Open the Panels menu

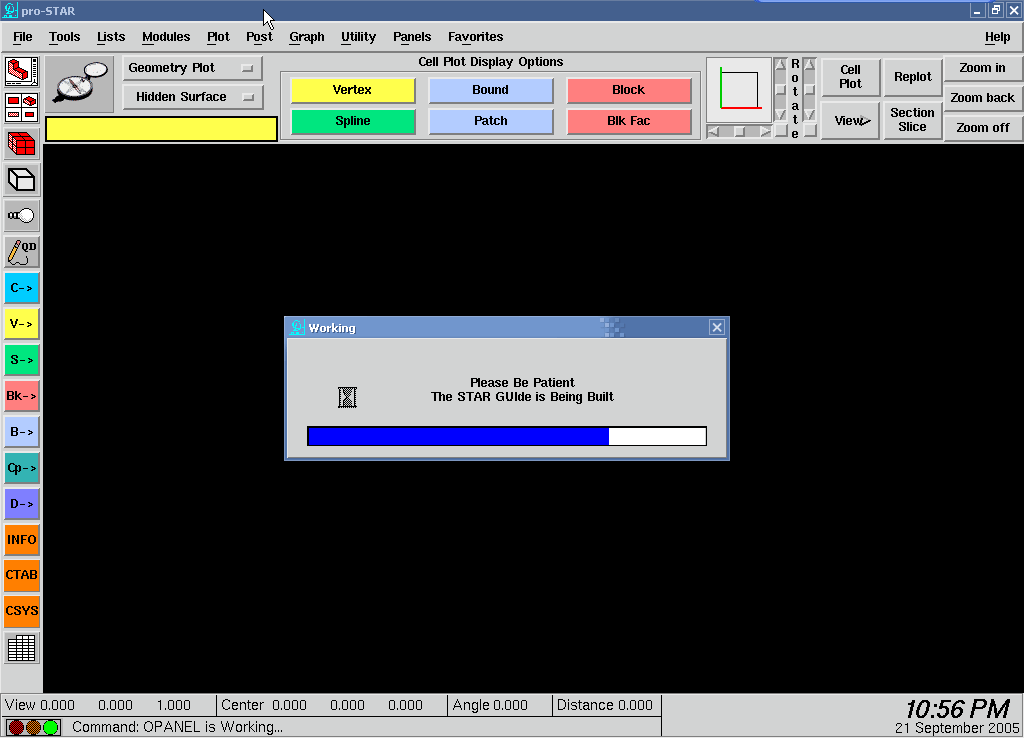[x=411, y=37]
